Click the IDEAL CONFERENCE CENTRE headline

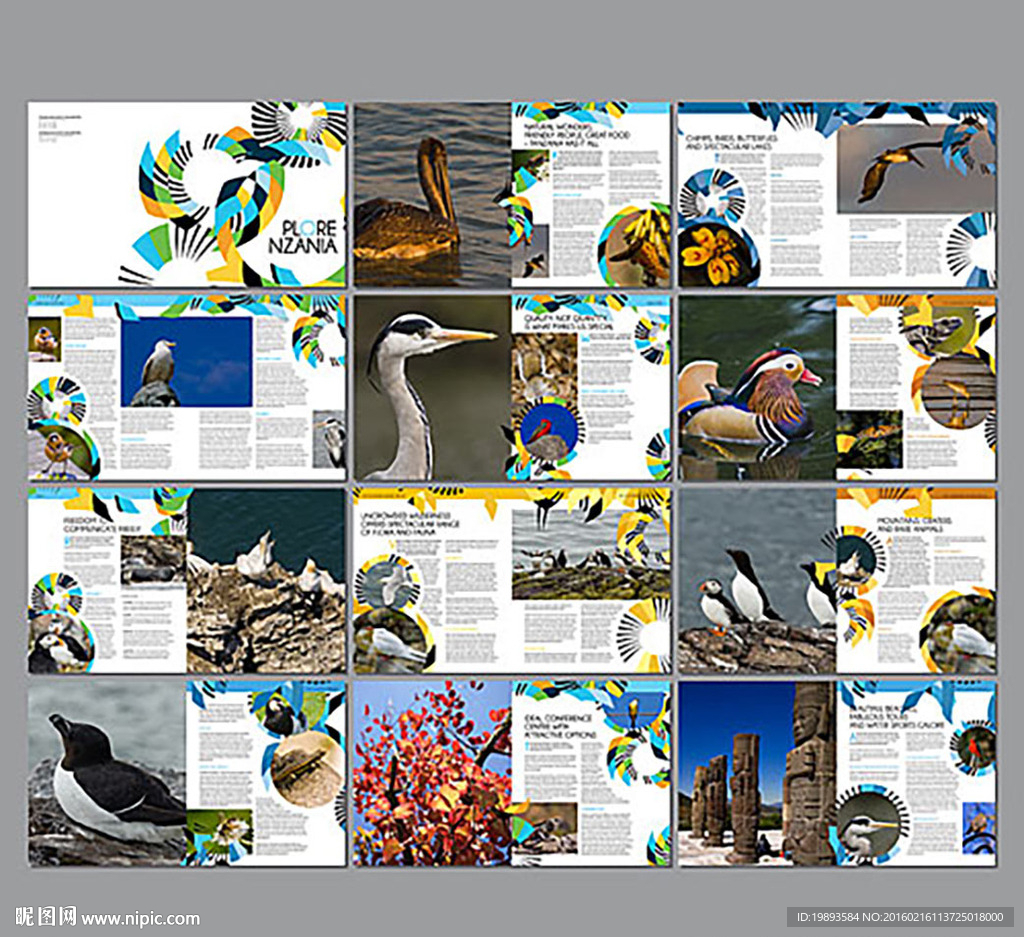coord(558,726)
